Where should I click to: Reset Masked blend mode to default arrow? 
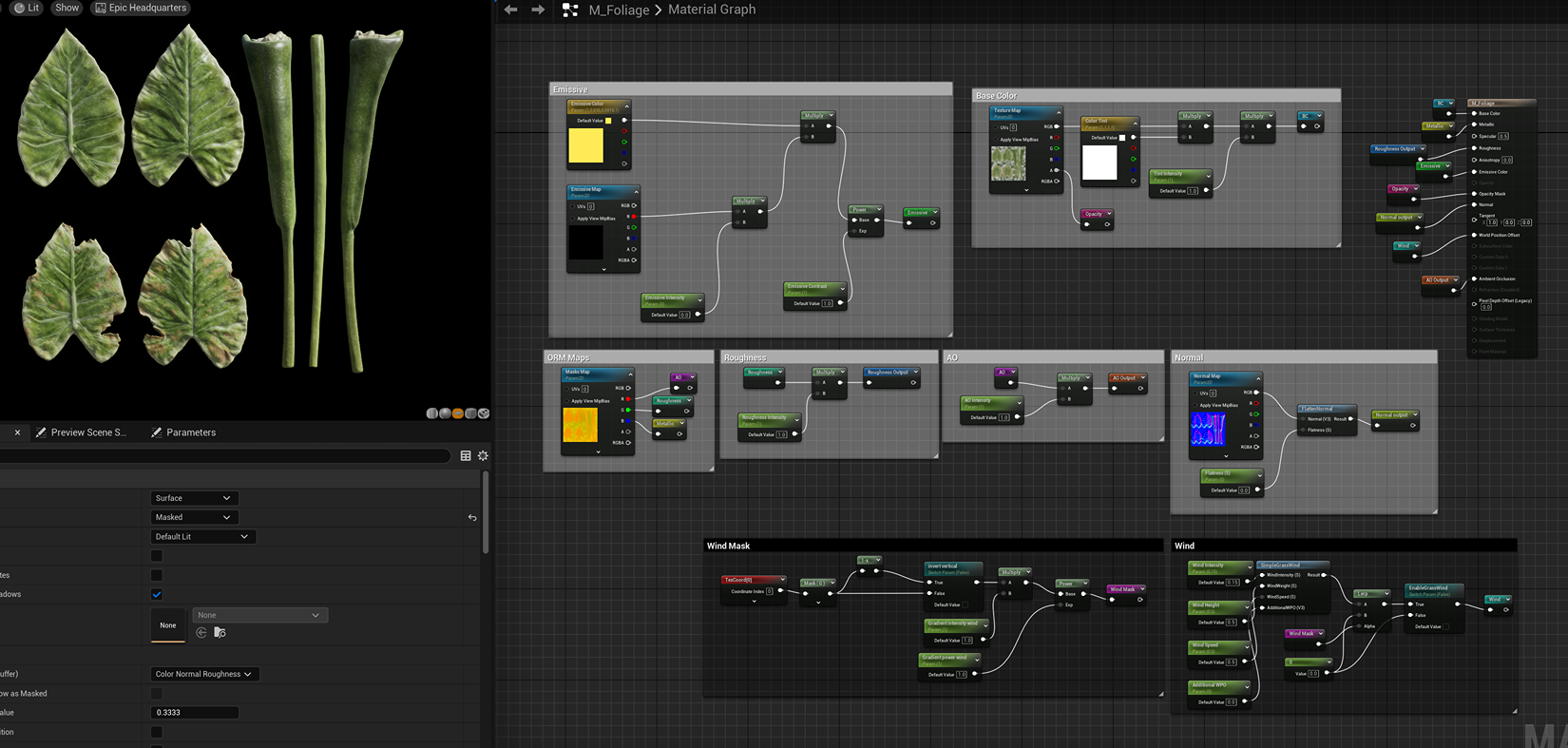pos(472,518)
